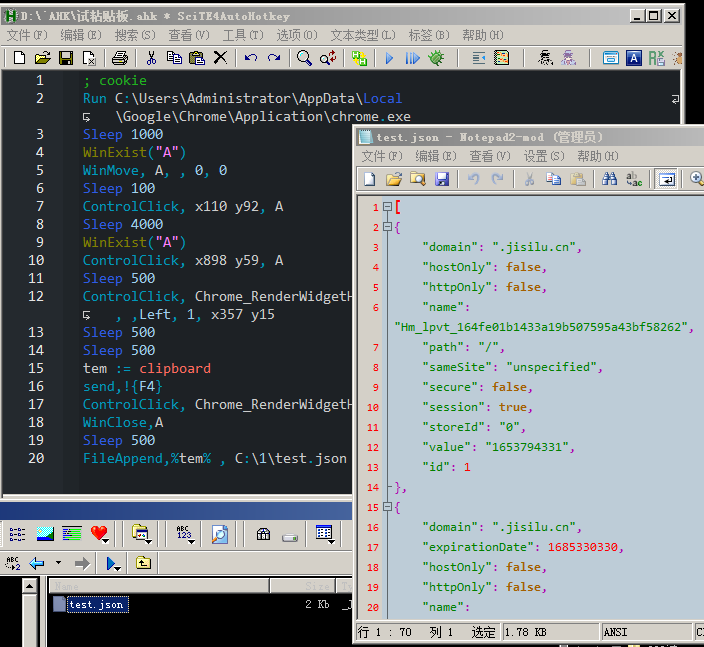Click the Find magnifier icon in SciTE toolbar
Viewport: 704px width, 647px height.
(304, 59)
